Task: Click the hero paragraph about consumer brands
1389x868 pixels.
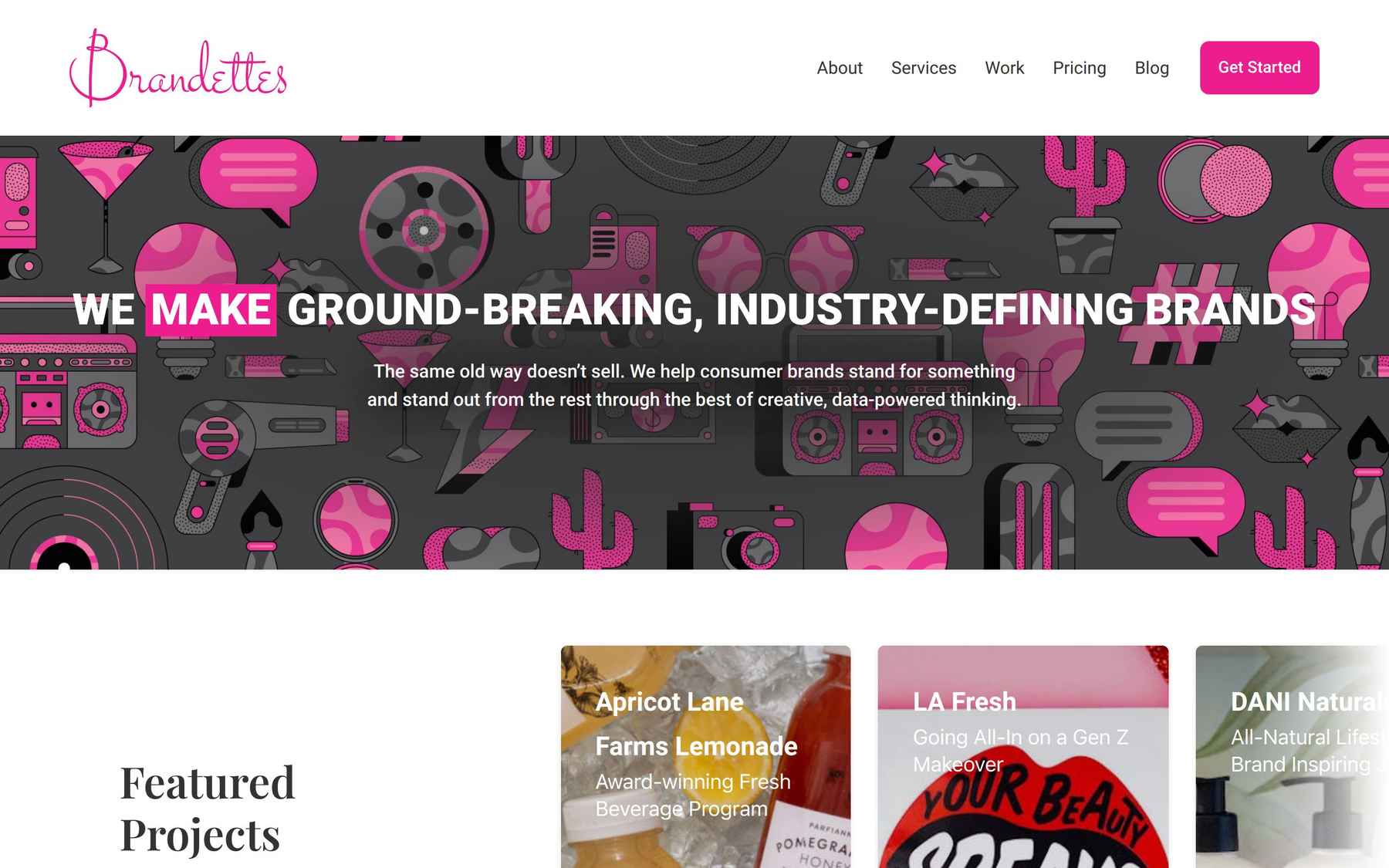Action: 694,385
